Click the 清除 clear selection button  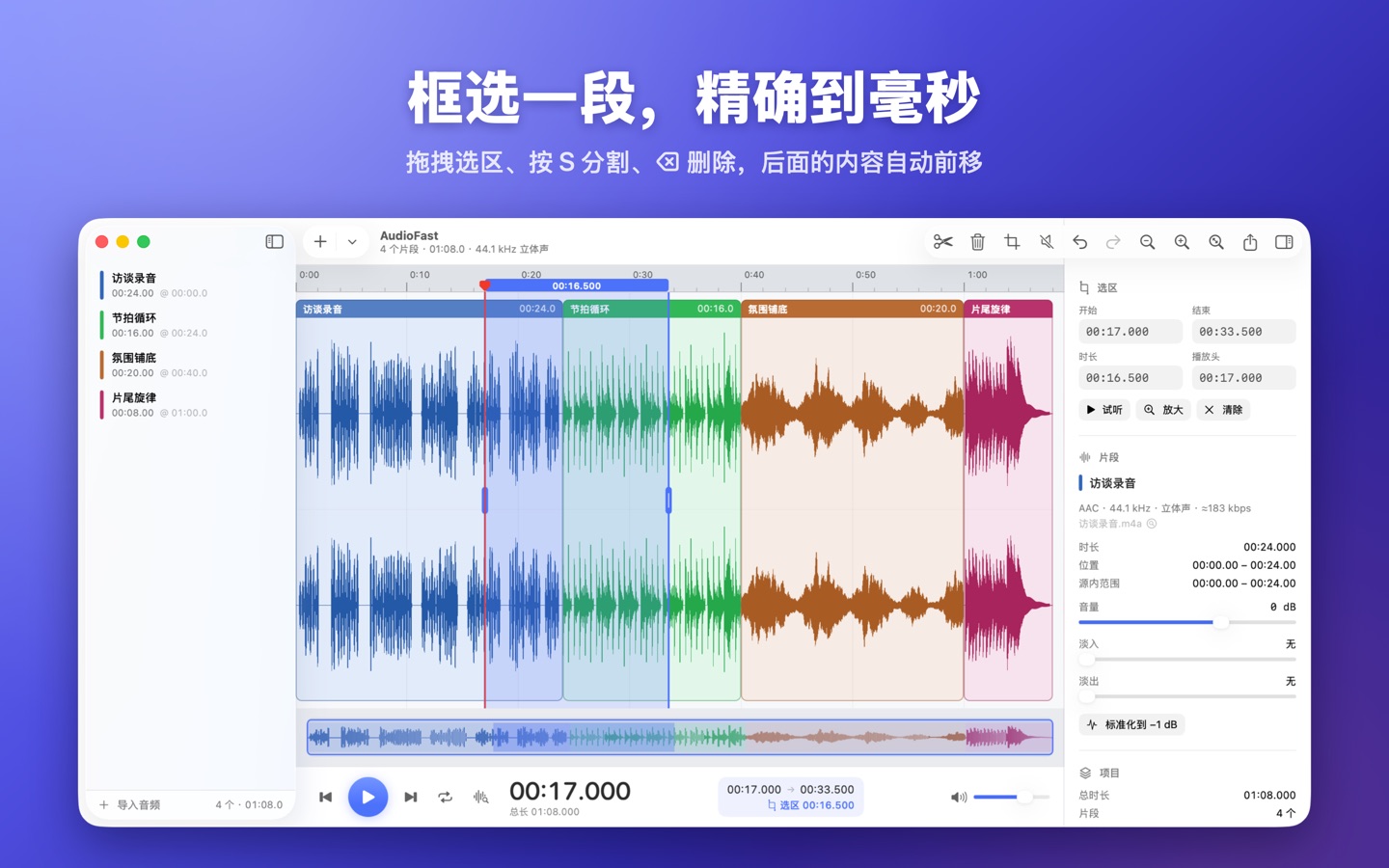point(1223,410)
